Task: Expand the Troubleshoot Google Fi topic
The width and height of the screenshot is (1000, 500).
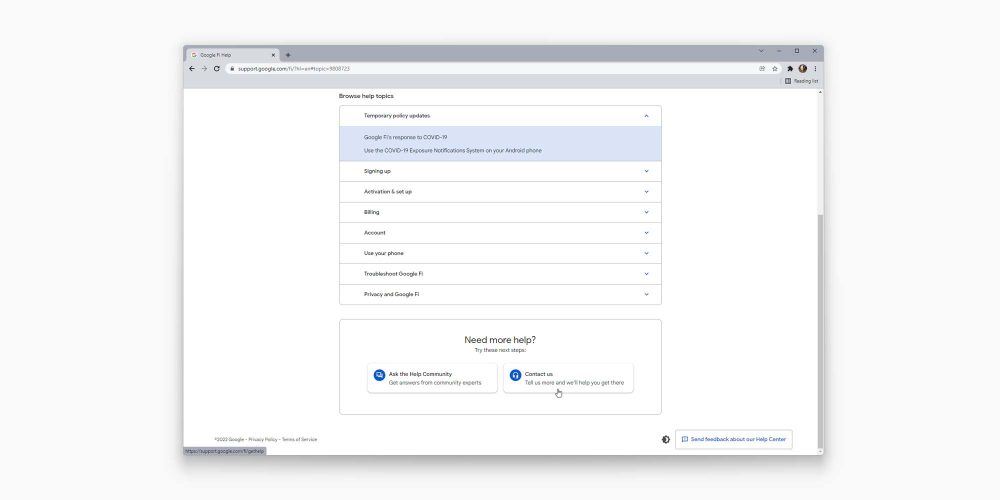Action: pos(500,274)
